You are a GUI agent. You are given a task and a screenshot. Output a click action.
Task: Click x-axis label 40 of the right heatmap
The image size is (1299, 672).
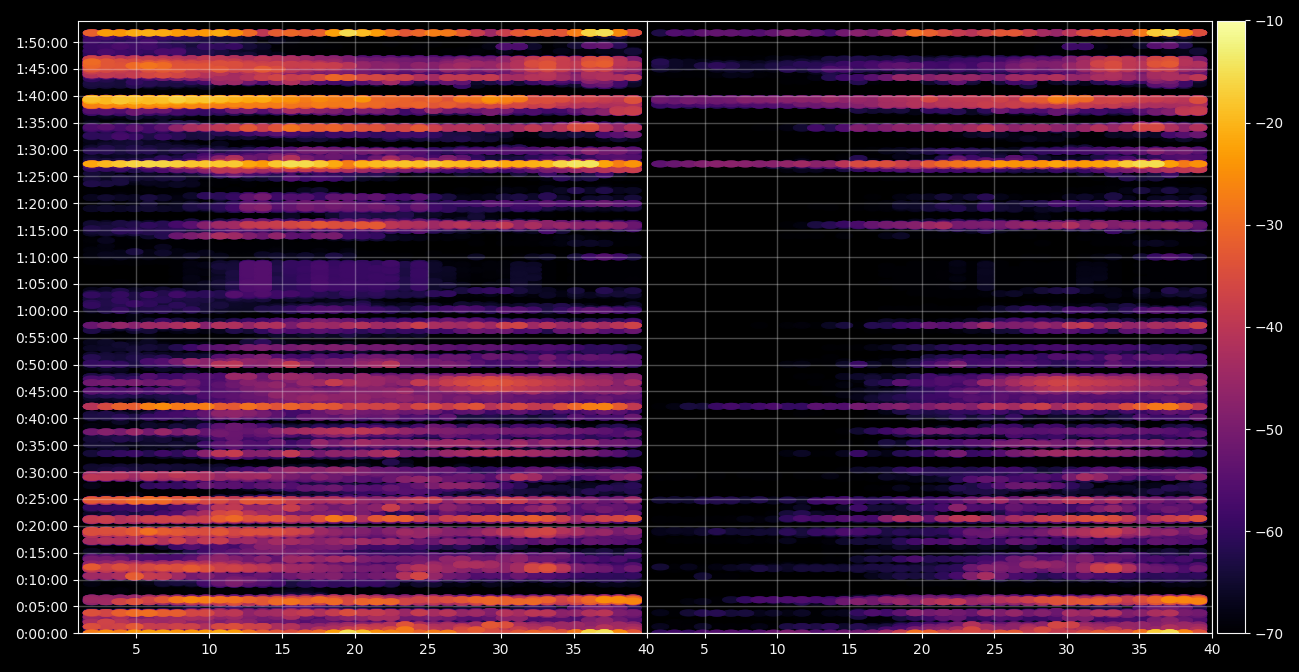1212,649
